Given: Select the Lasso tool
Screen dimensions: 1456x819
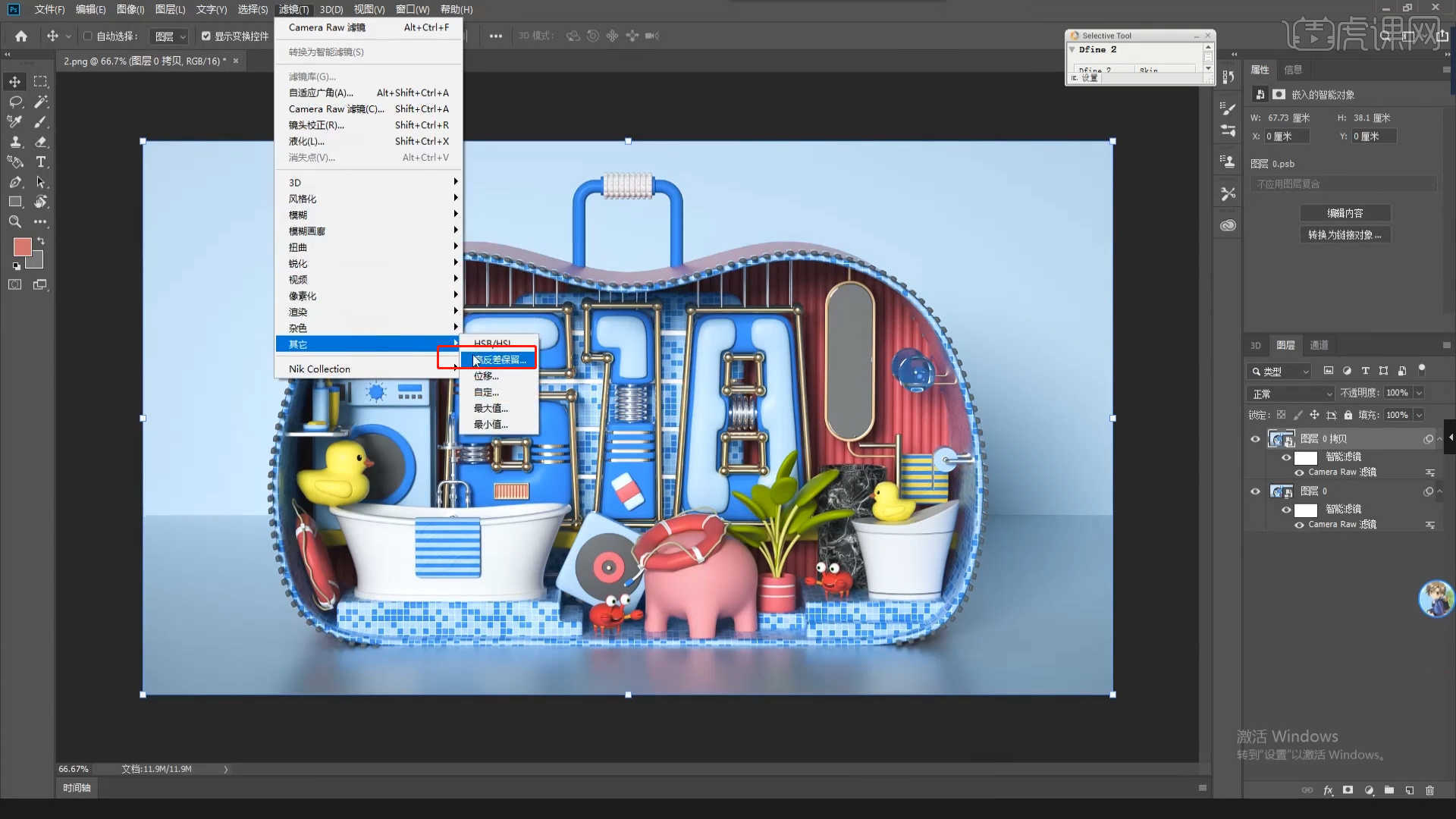Looking at the screenshot, I should (x=15, y=102).
